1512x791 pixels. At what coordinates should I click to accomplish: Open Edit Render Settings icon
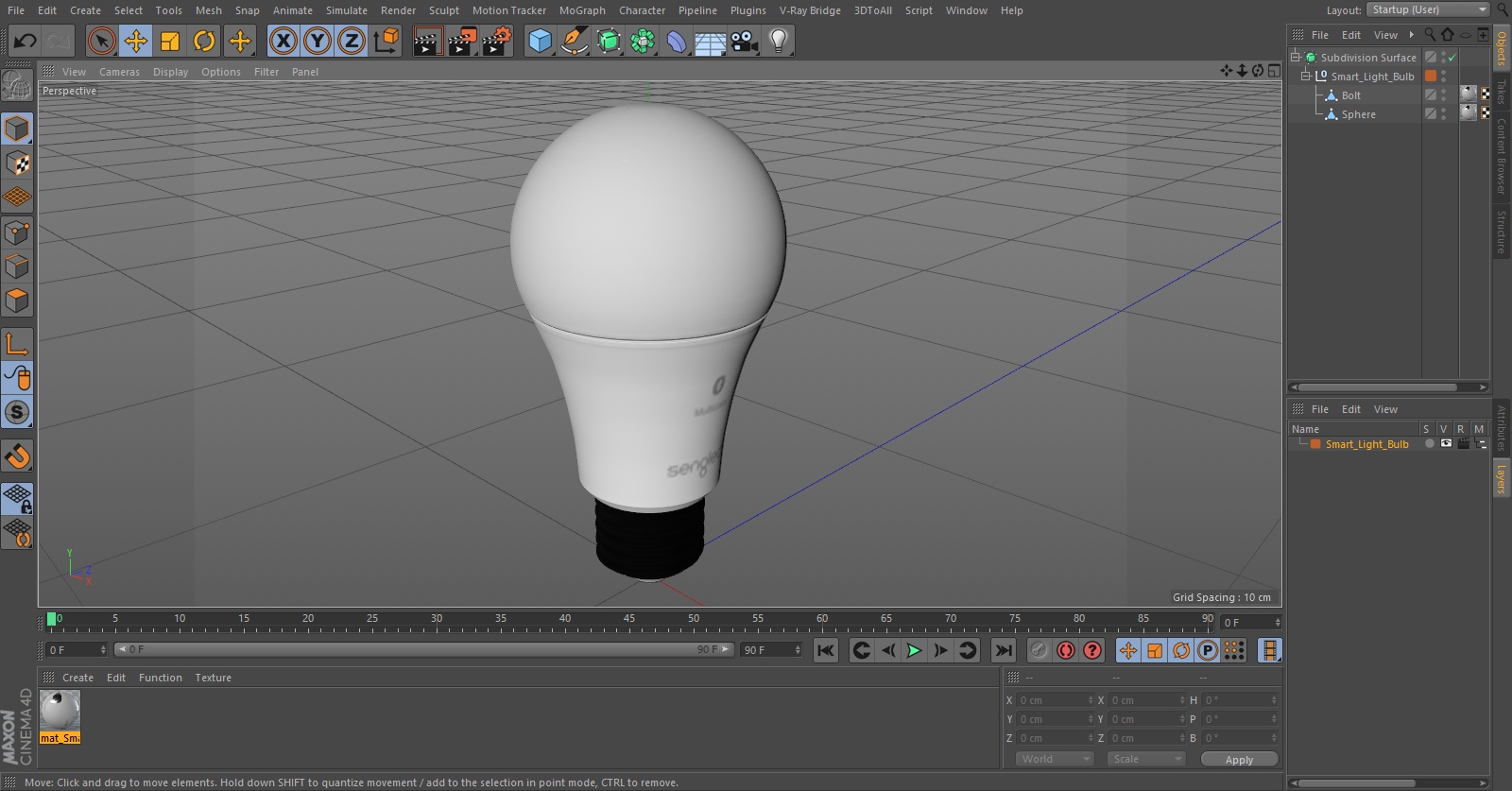coord(497,41)
